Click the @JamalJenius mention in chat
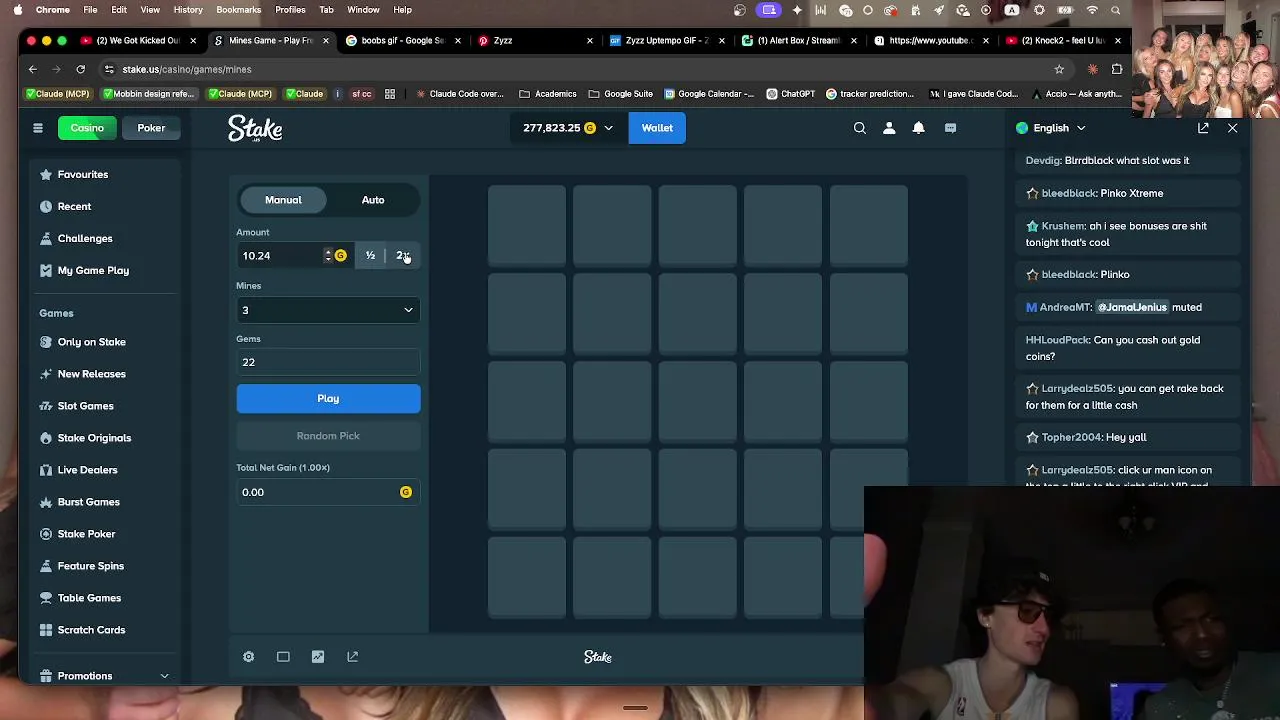Viewport: 1280px width, 720px height. (1132, 307)
